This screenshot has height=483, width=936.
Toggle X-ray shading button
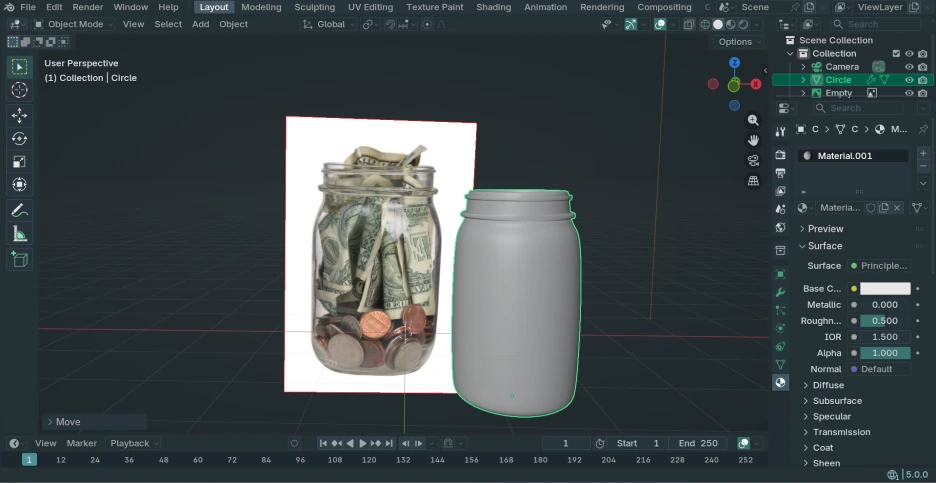pos(689,24)
